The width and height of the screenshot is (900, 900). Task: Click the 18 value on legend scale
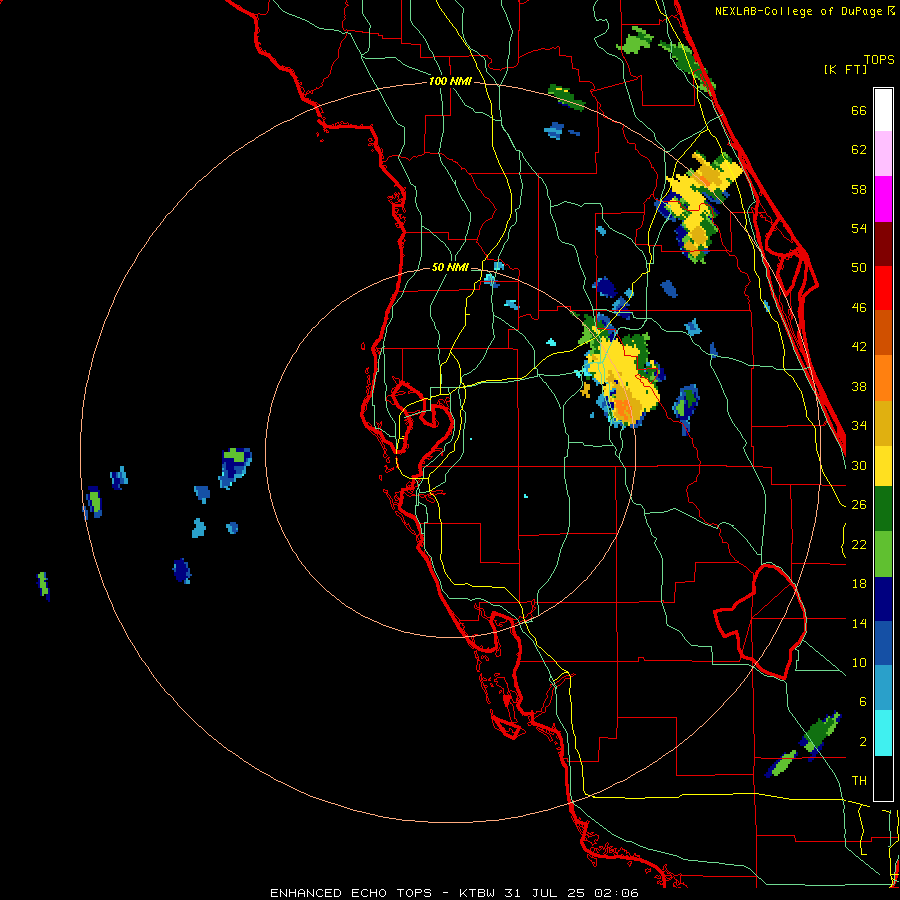(859, 584)
